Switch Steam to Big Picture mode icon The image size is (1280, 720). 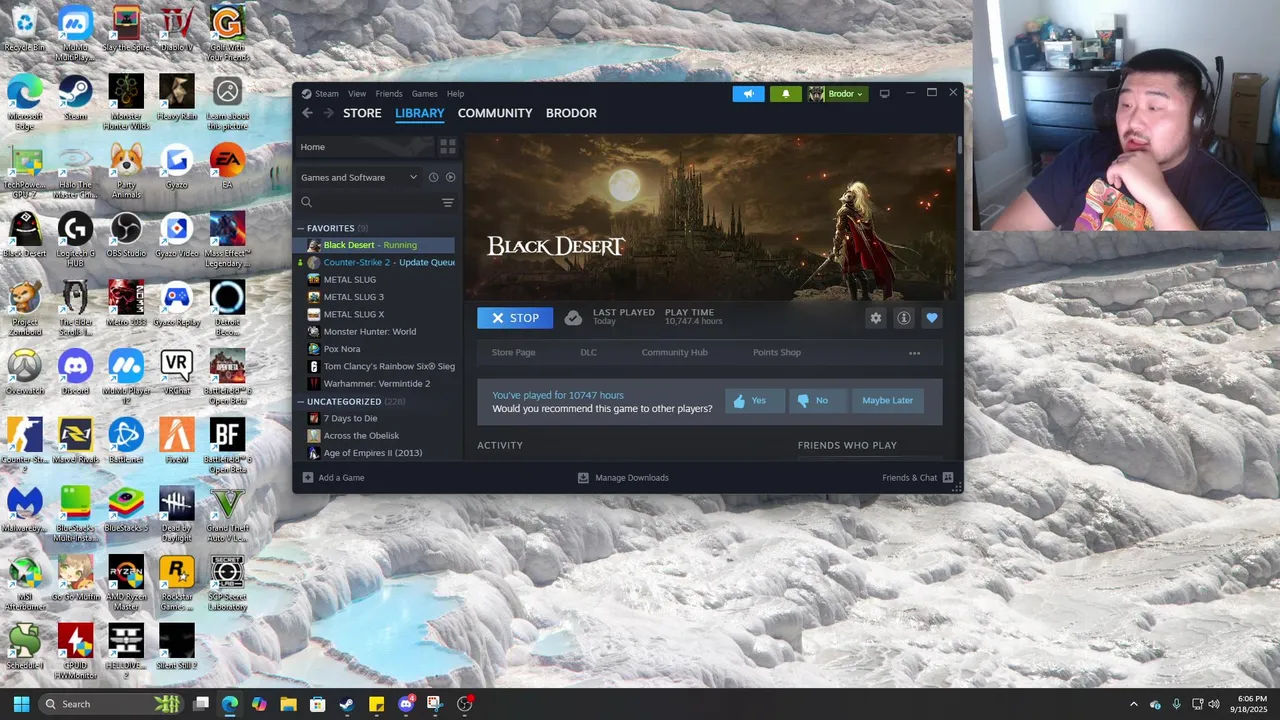coord(884,94)
